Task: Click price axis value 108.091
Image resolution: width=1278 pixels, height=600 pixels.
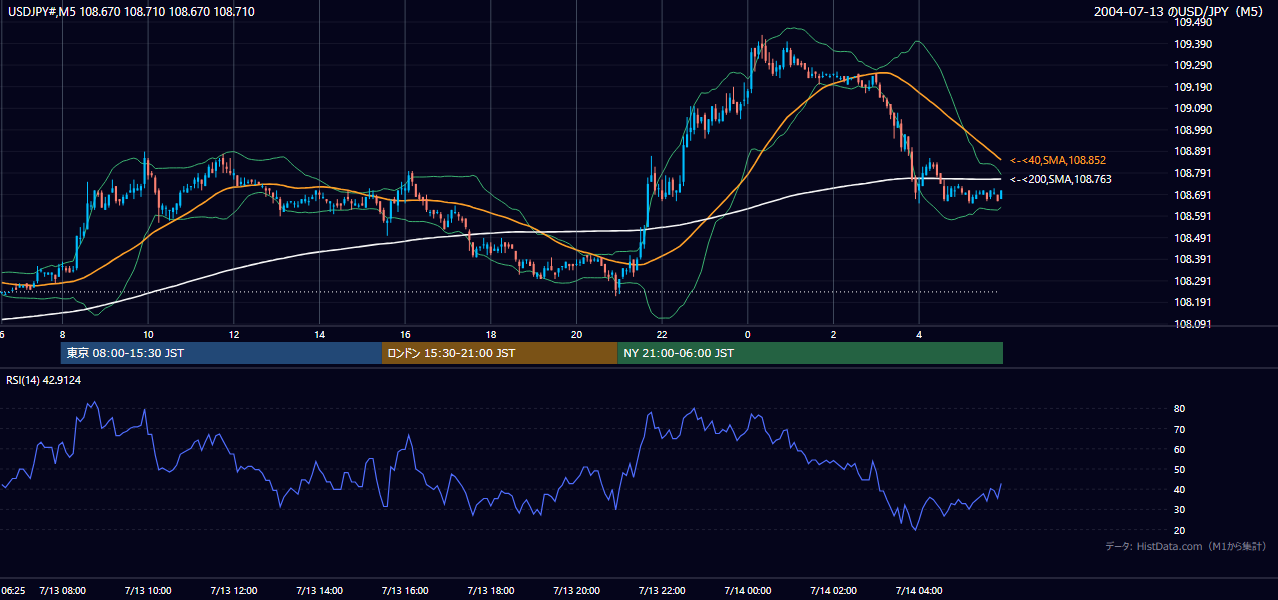Action: click(x=1192, y=324)
